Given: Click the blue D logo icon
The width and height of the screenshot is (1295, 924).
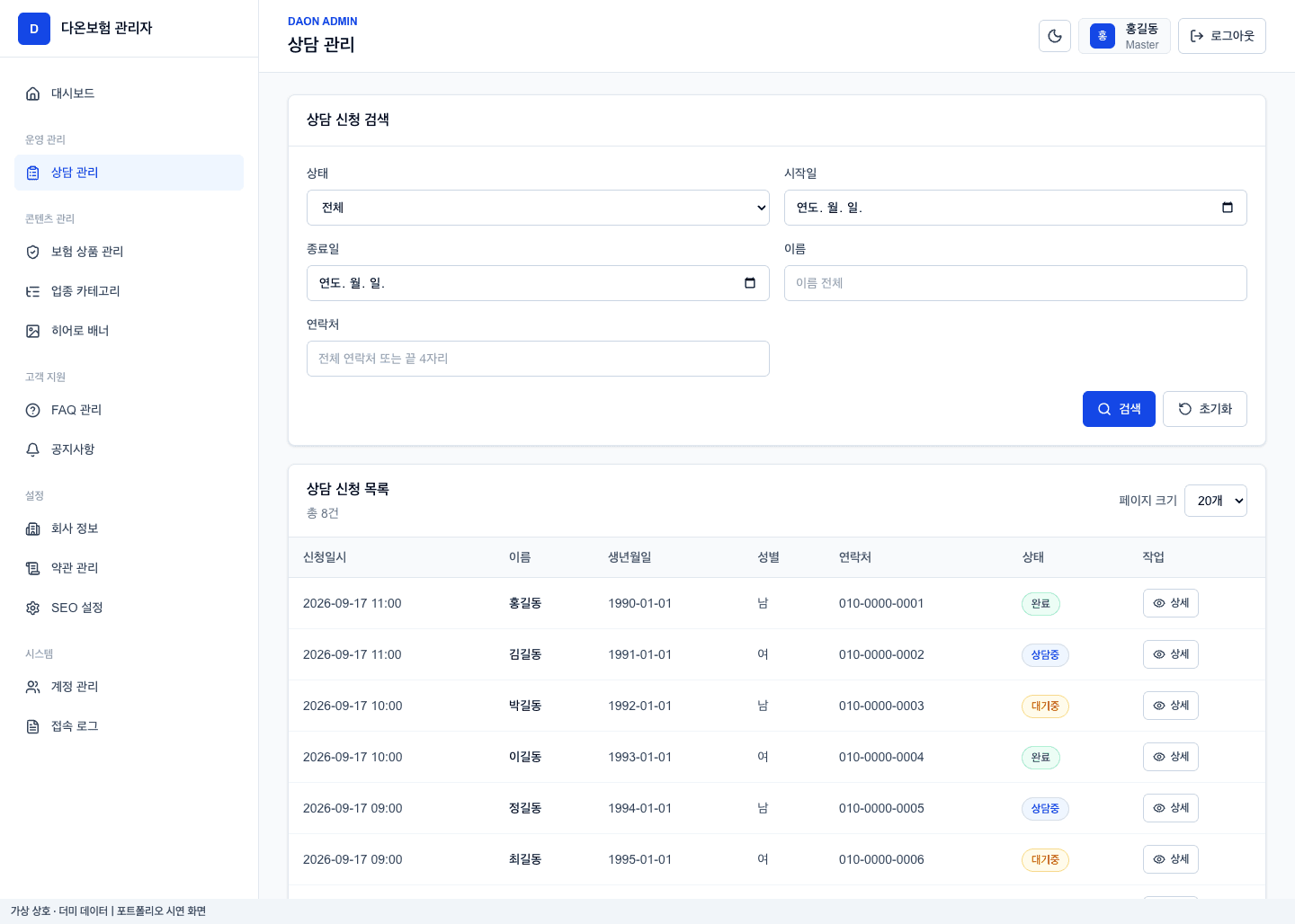Looking at the screenshot, I should [34, 29].
